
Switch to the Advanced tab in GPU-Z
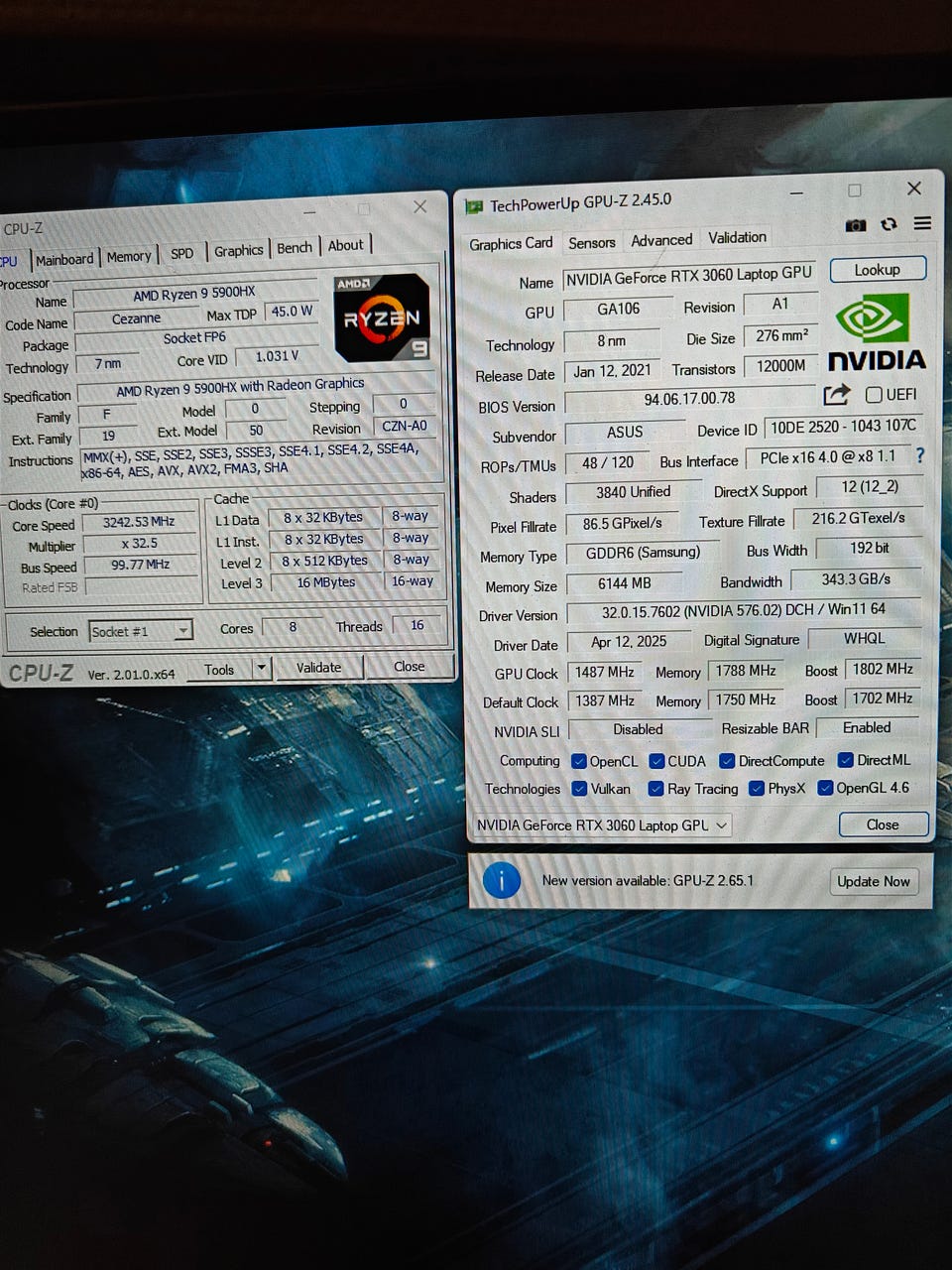(661, 240)
